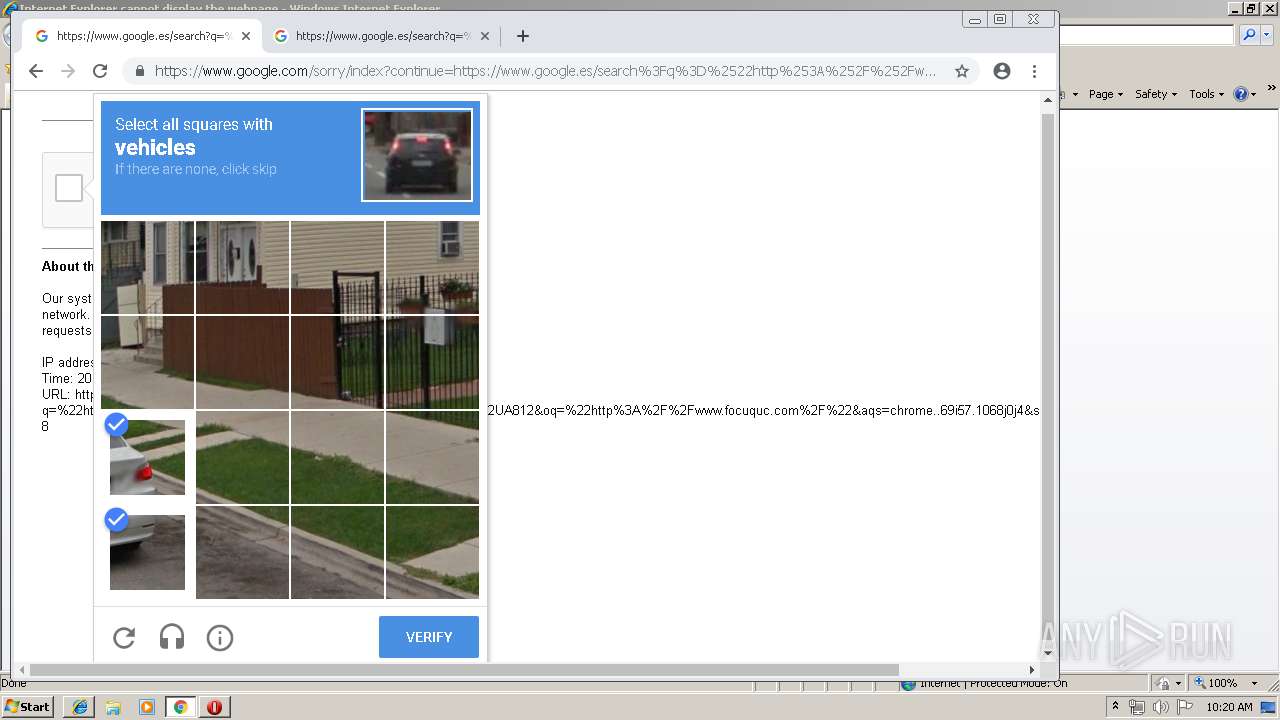Click the red Opera taskbar icon

tap(214, 707)
